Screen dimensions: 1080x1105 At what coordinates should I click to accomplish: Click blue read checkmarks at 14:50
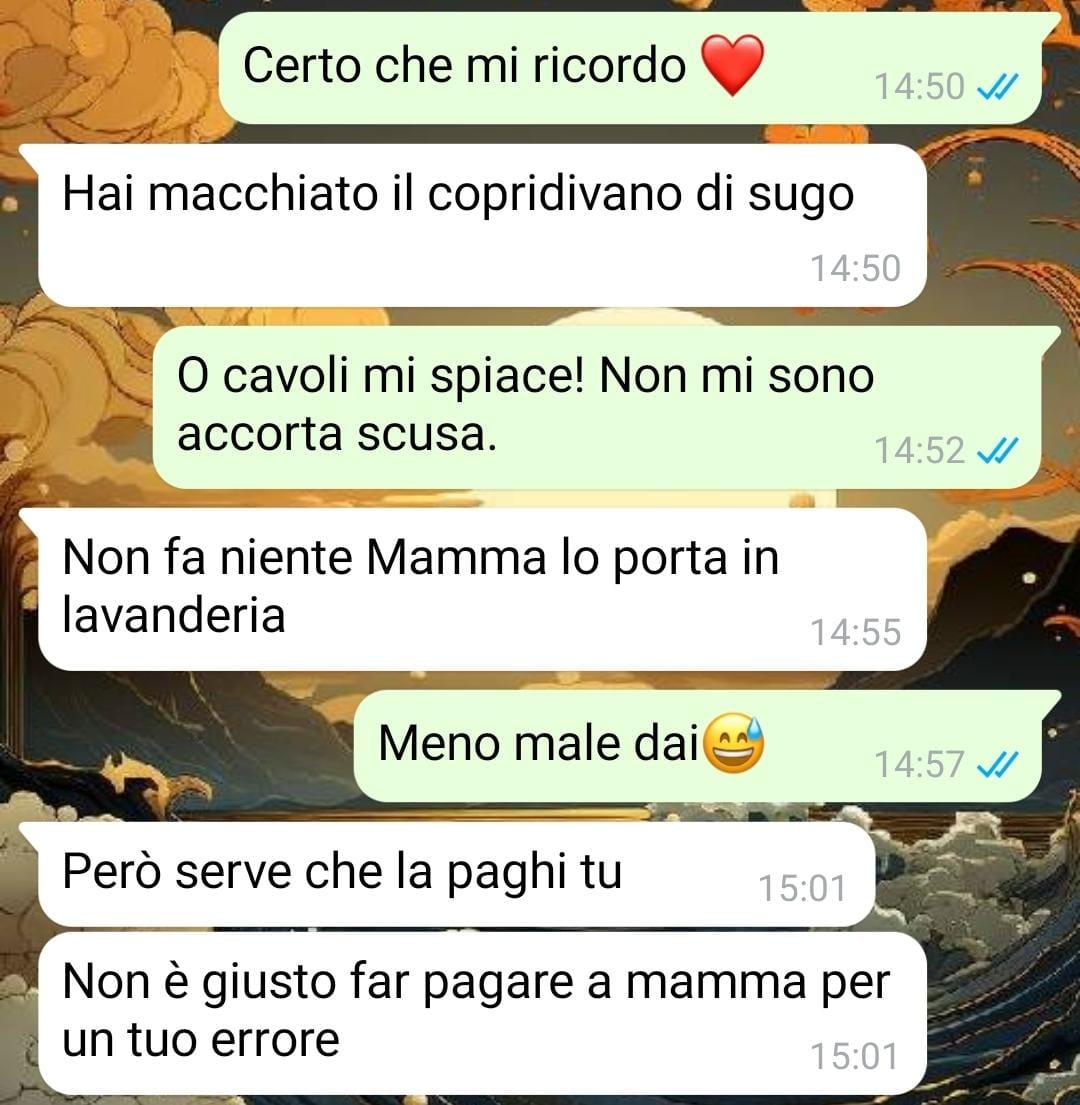[998, 87]
